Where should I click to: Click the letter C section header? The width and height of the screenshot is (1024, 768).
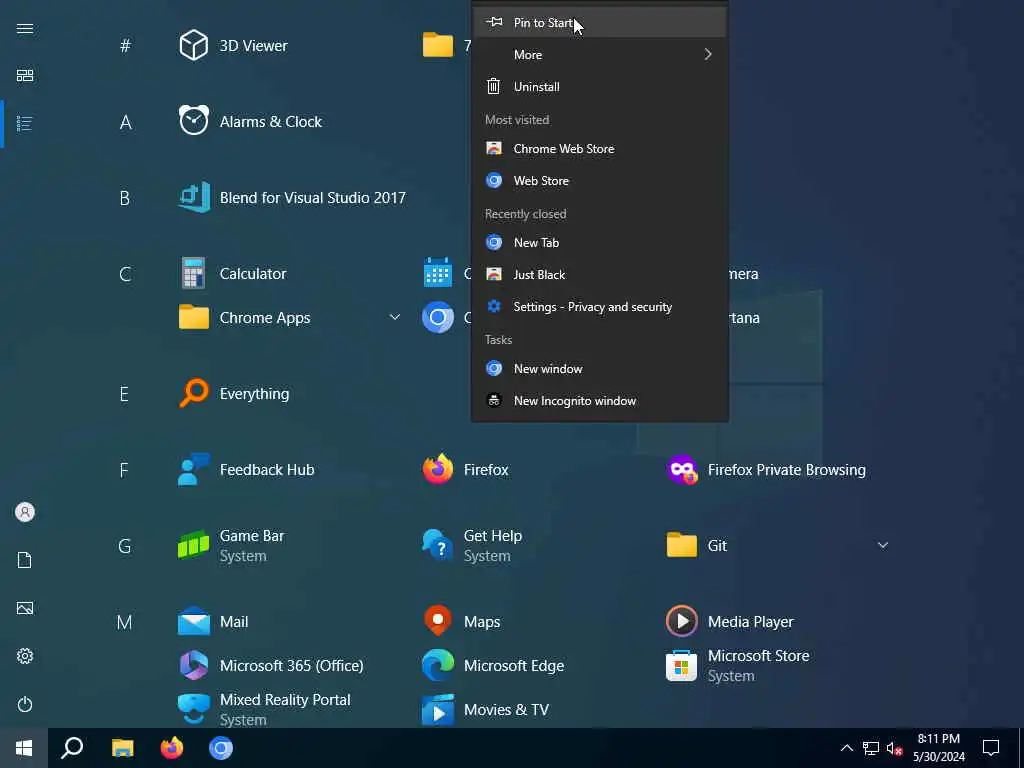click(x=125, y=274)
